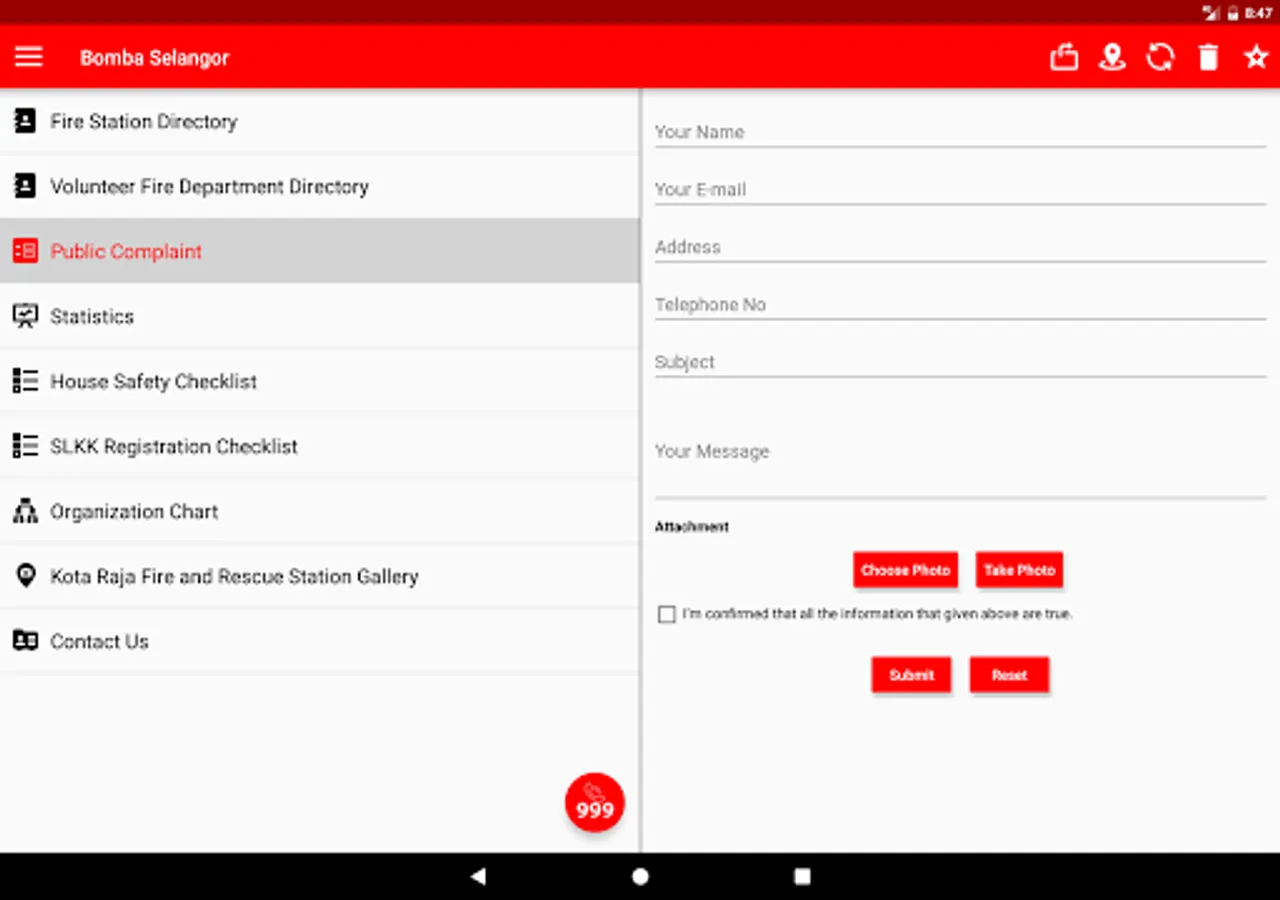Tap the Volunteer Fire Department Directory icon
Viewport: 1280px width, 900px height.
[25, 186]
